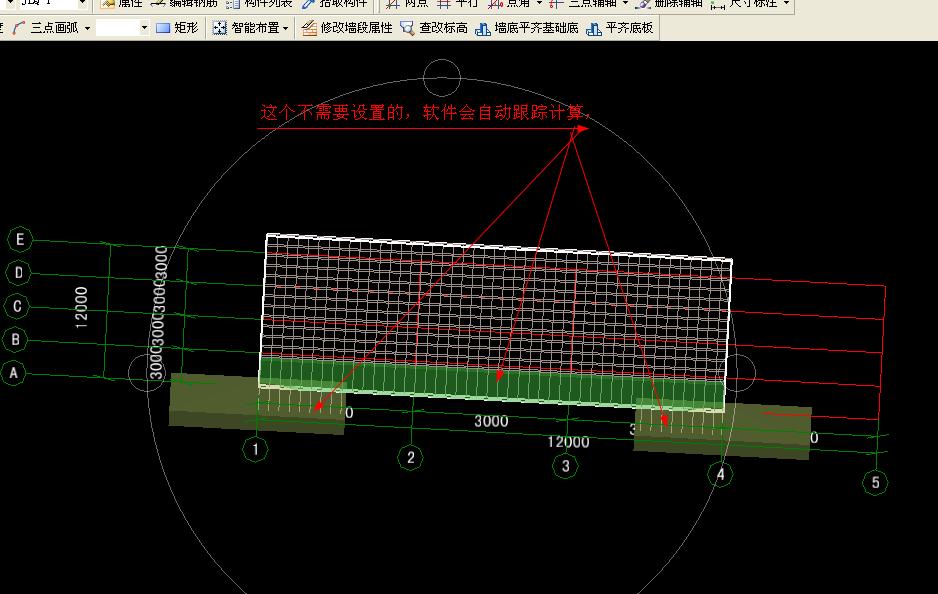
Task: Expand the 尺寸标注 dropdown arrow
Action: point(786,4)
